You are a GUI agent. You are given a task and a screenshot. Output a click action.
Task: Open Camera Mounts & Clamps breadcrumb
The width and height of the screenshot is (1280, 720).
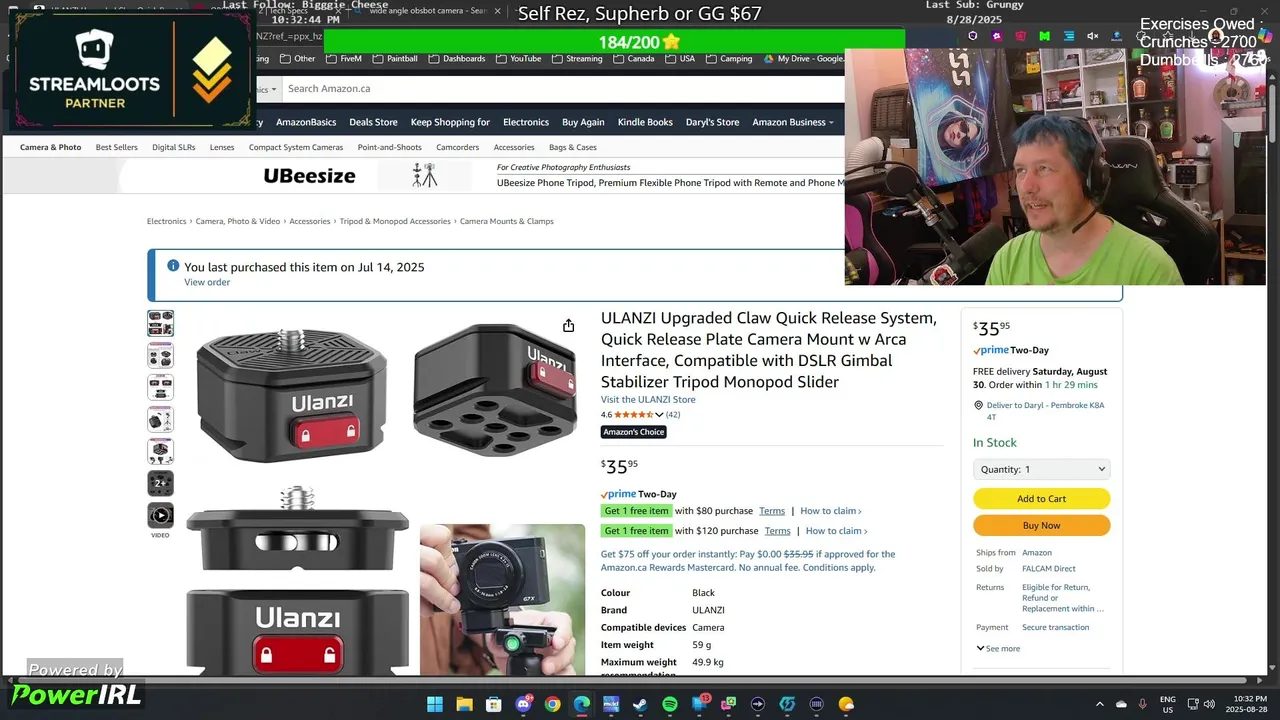(506, 221)
